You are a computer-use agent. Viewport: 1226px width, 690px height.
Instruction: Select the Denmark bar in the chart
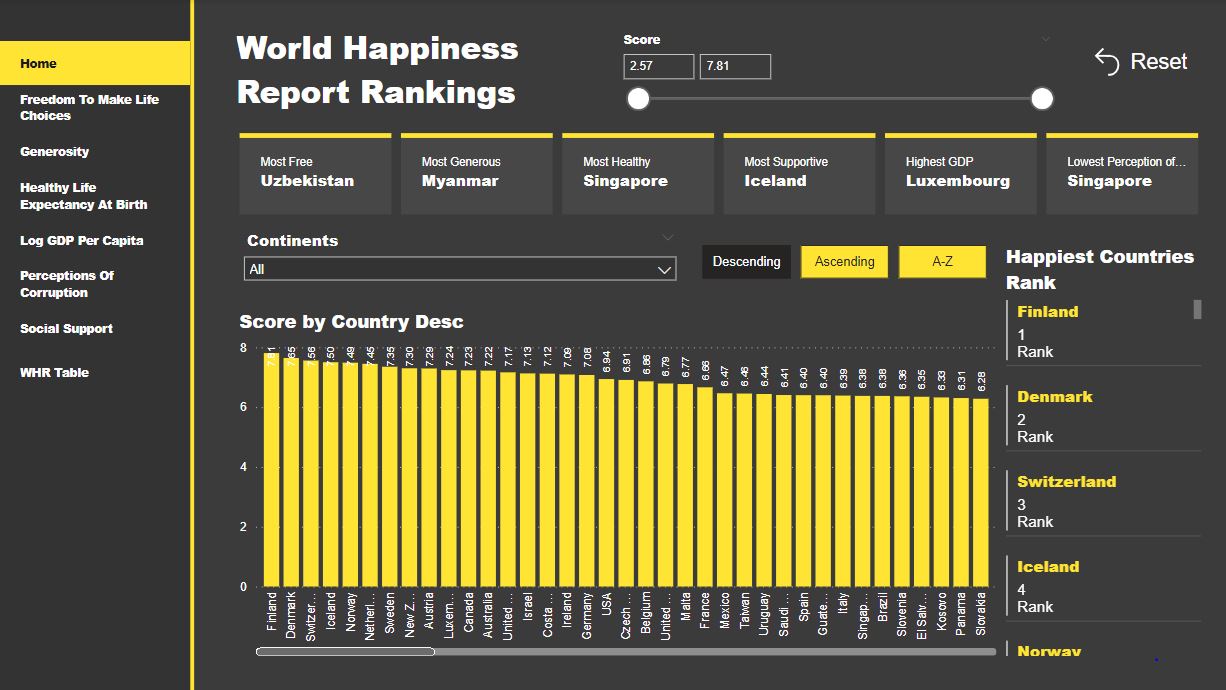pyautogui.click(x=291, y=473)
